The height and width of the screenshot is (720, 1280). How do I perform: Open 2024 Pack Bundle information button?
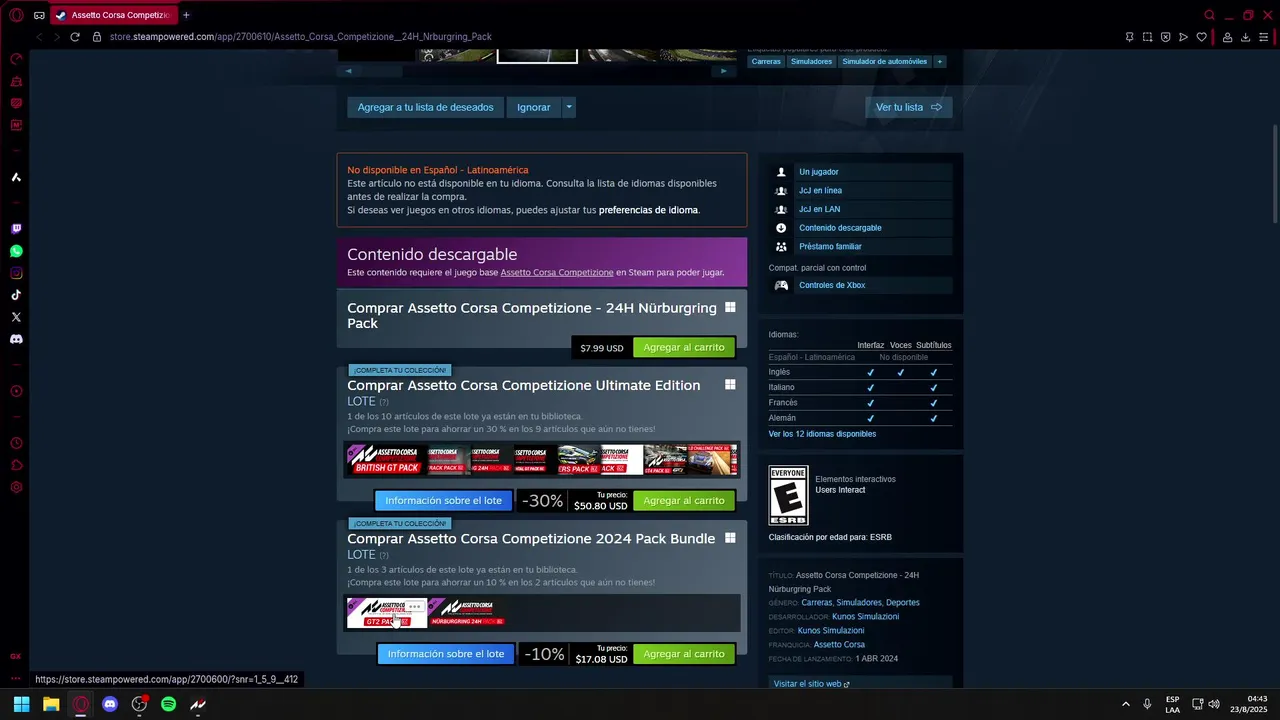click(446, 654)
